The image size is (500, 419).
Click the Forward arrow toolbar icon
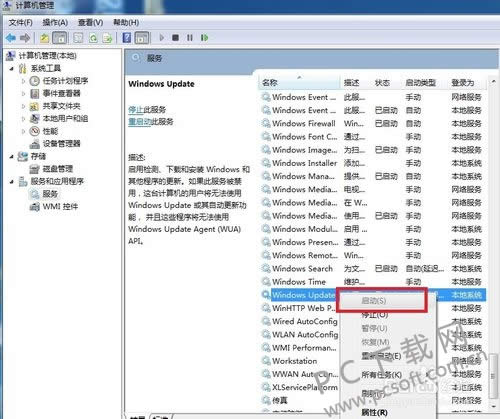25,38
